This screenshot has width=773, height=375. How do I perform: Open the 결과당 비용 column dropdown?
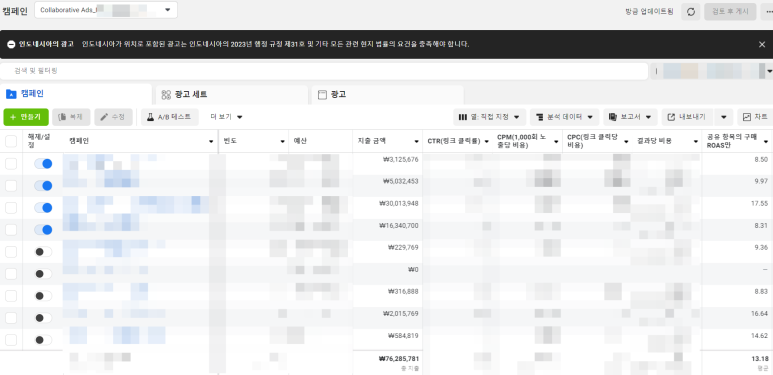pyautogui.click(x=696, y=141)
